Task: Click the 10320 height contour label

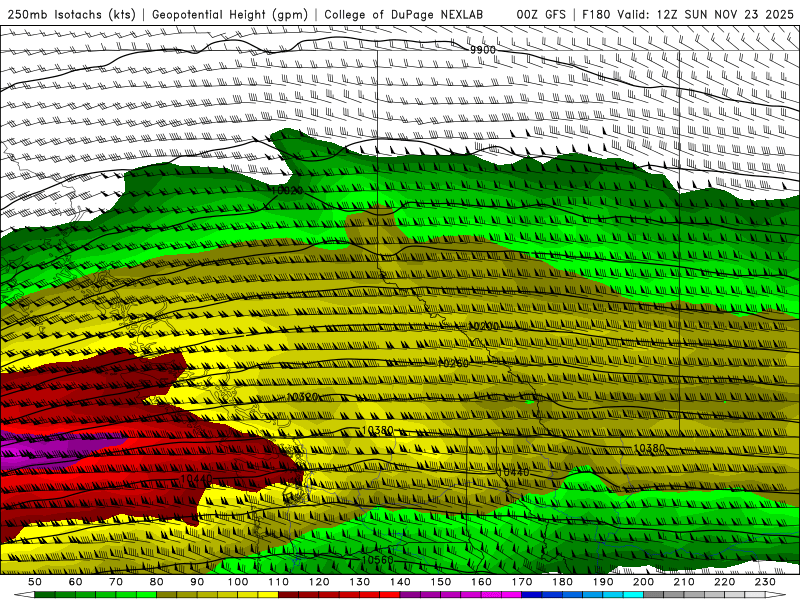Action: tap(302, 396)
